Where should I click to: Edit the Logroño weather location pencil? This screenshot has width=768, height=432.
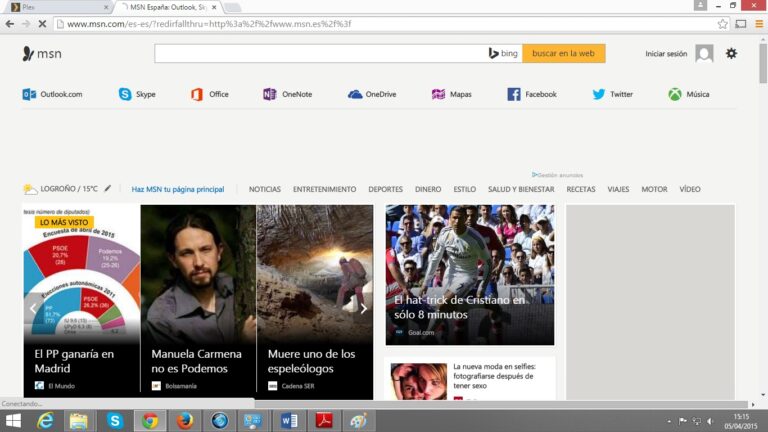(x=108, y=188)
